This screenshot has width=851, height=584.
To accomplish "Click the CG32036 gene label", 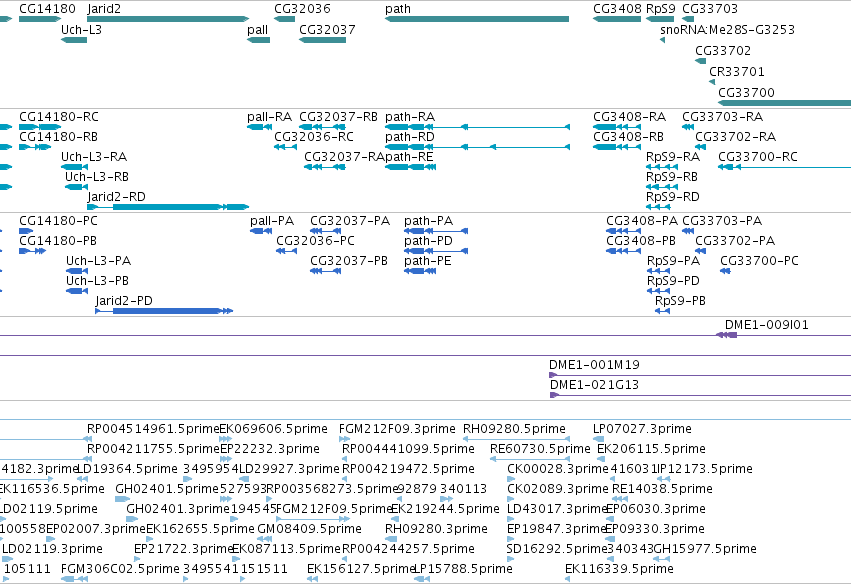I will tap(302, 9).
